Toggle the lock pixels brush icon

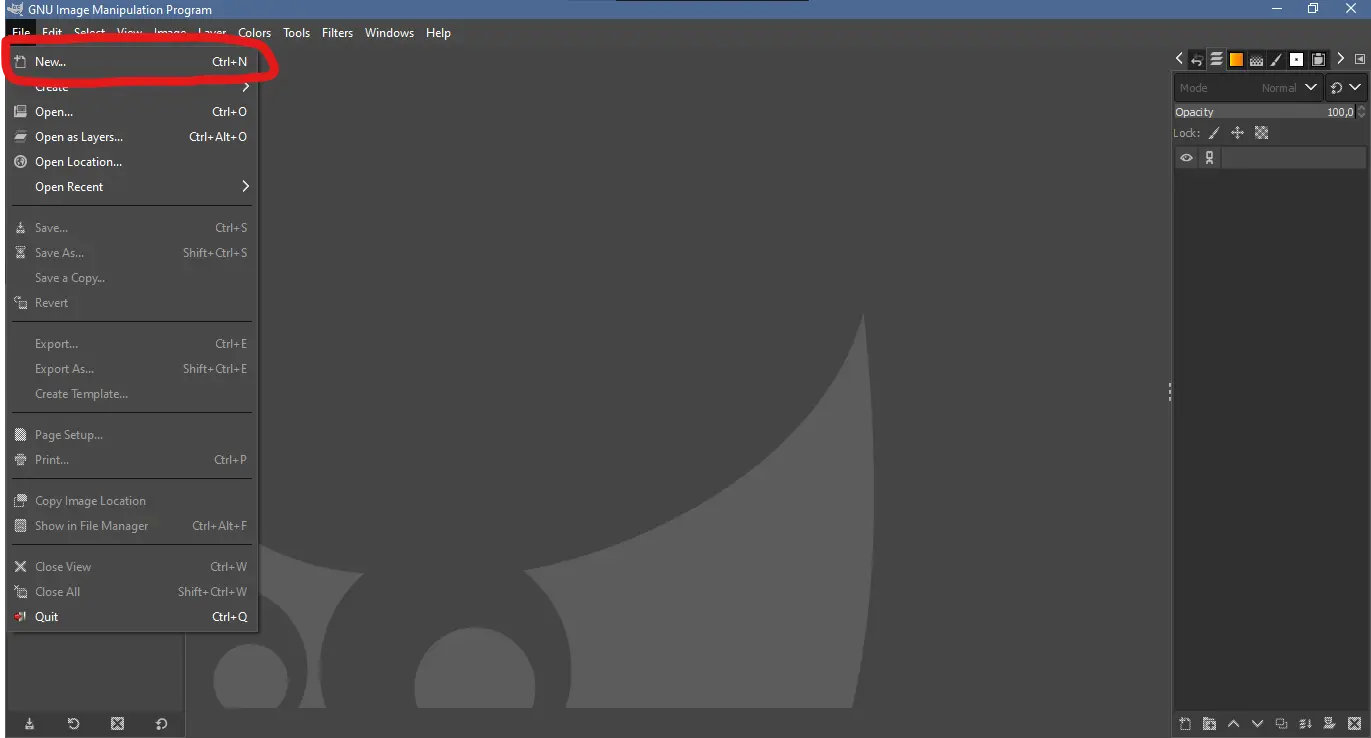coord(1214,133)
